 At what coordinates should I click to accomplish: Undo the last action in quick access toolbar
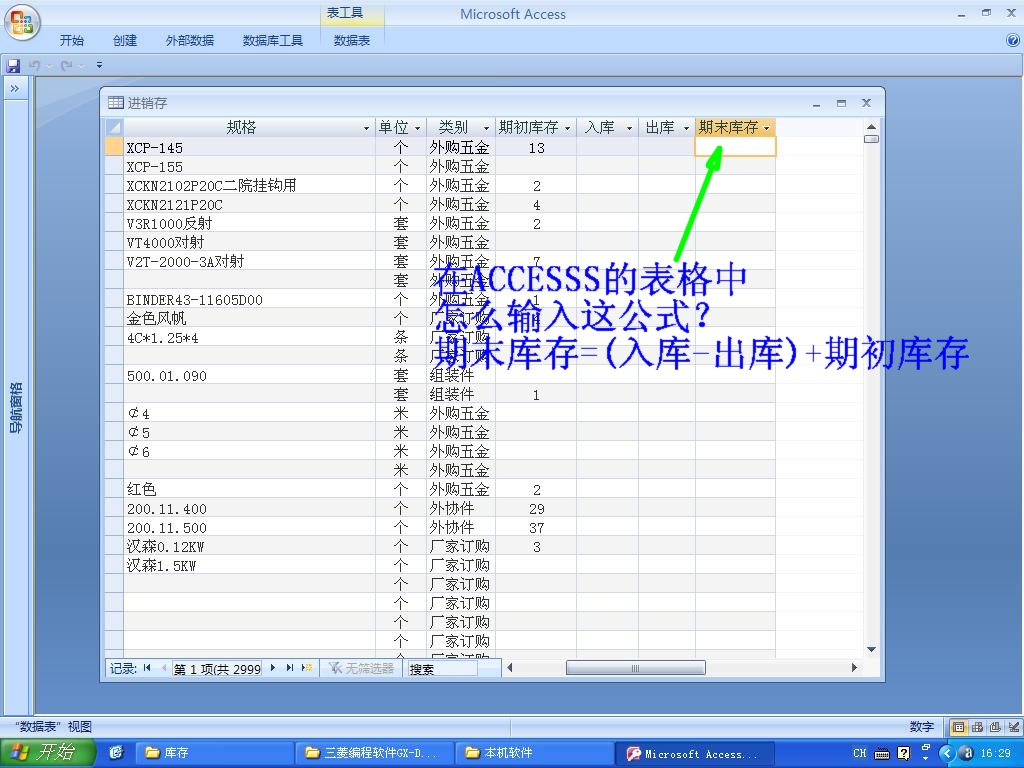(x=35, y=65)
